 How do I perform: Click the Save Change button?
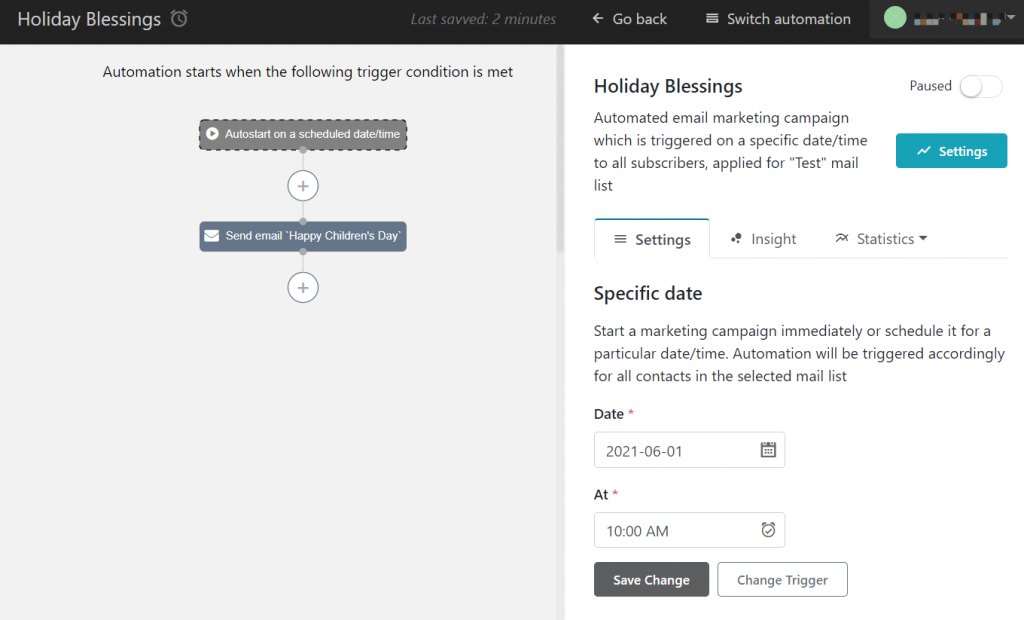click(x=651, y=579)
